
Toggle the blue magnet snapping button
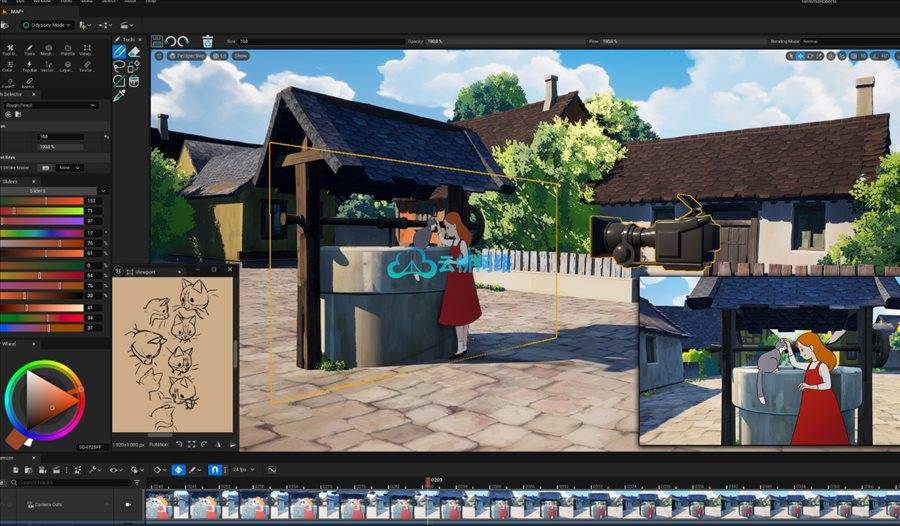(214, 470)
